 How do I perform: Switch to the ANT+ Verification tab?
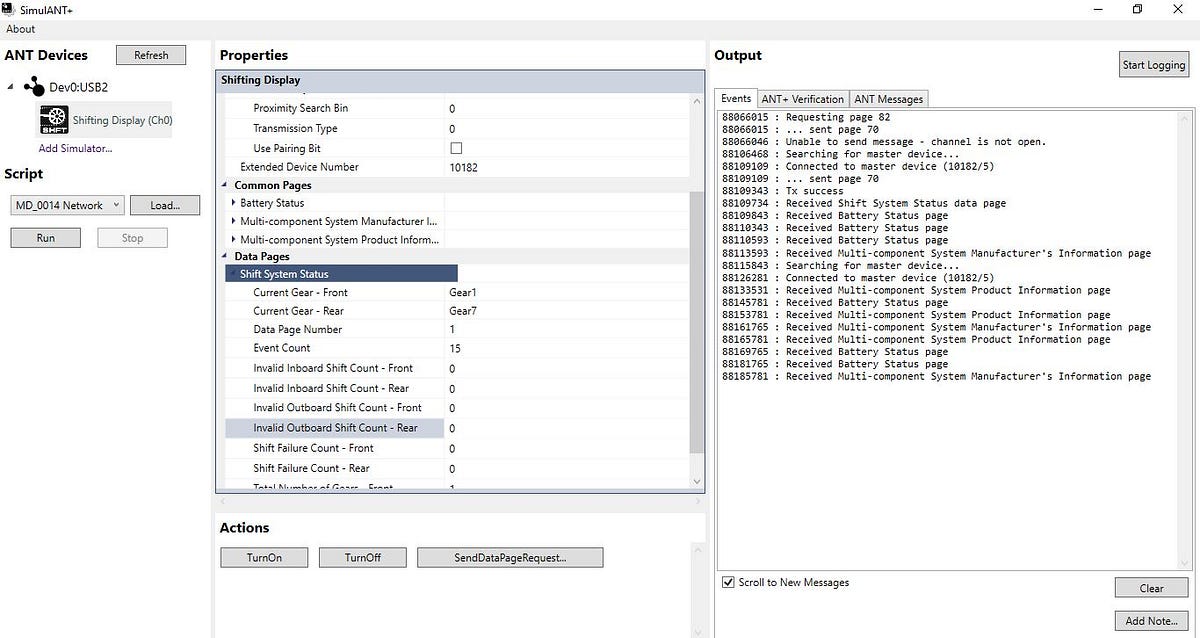click(x=802, y=98)
